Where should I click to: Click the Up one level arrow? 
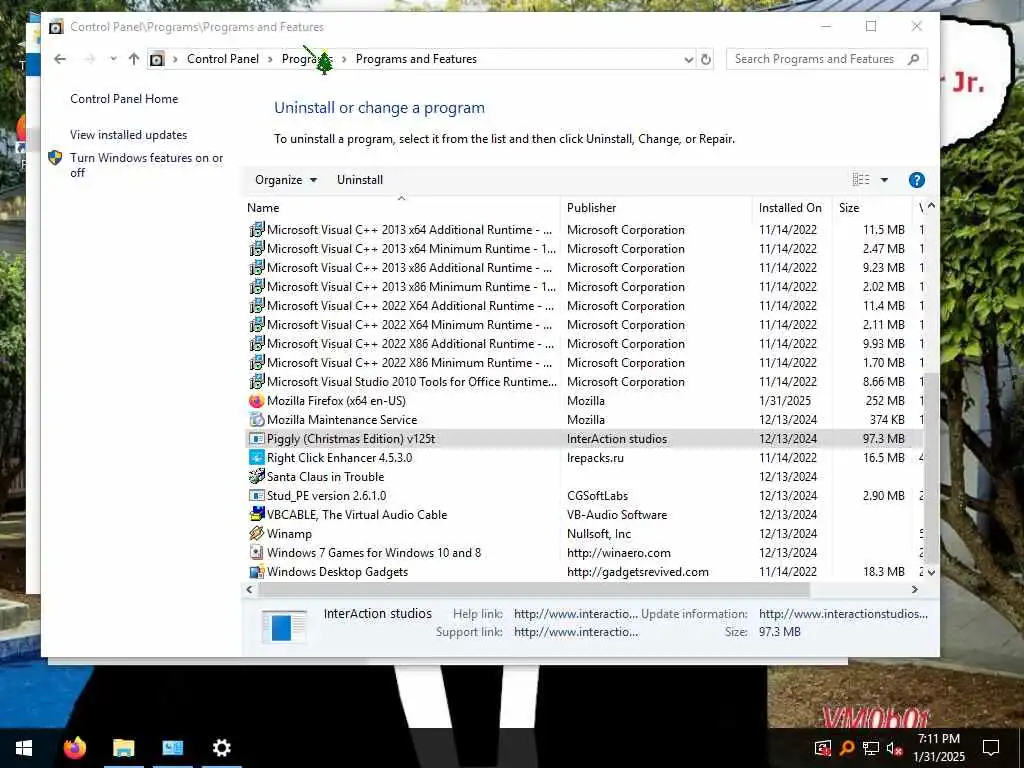134,59
